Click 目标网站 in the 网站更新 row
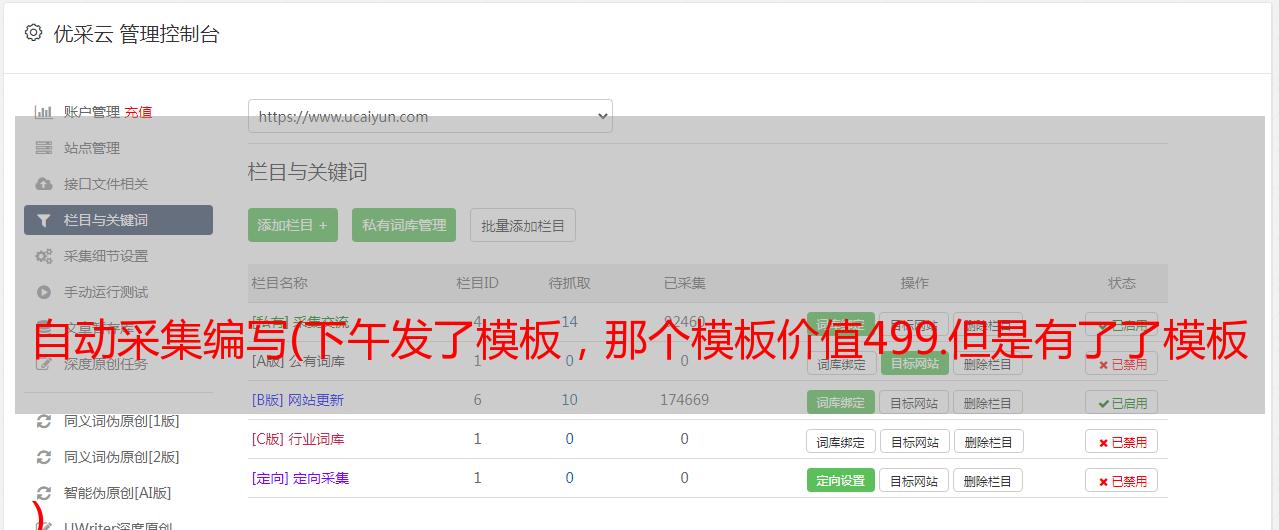 tap(914, 402)
